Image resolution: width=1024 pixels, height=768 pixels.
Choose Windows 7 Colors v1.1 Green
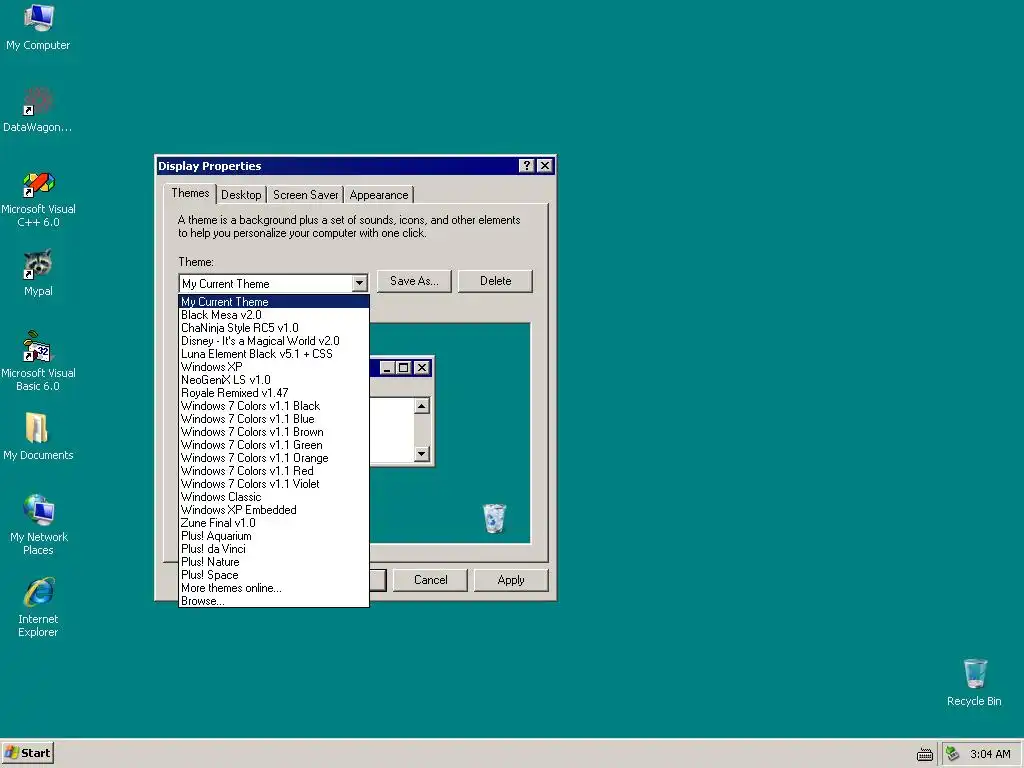pyautogui.click(x=274, y=445)
